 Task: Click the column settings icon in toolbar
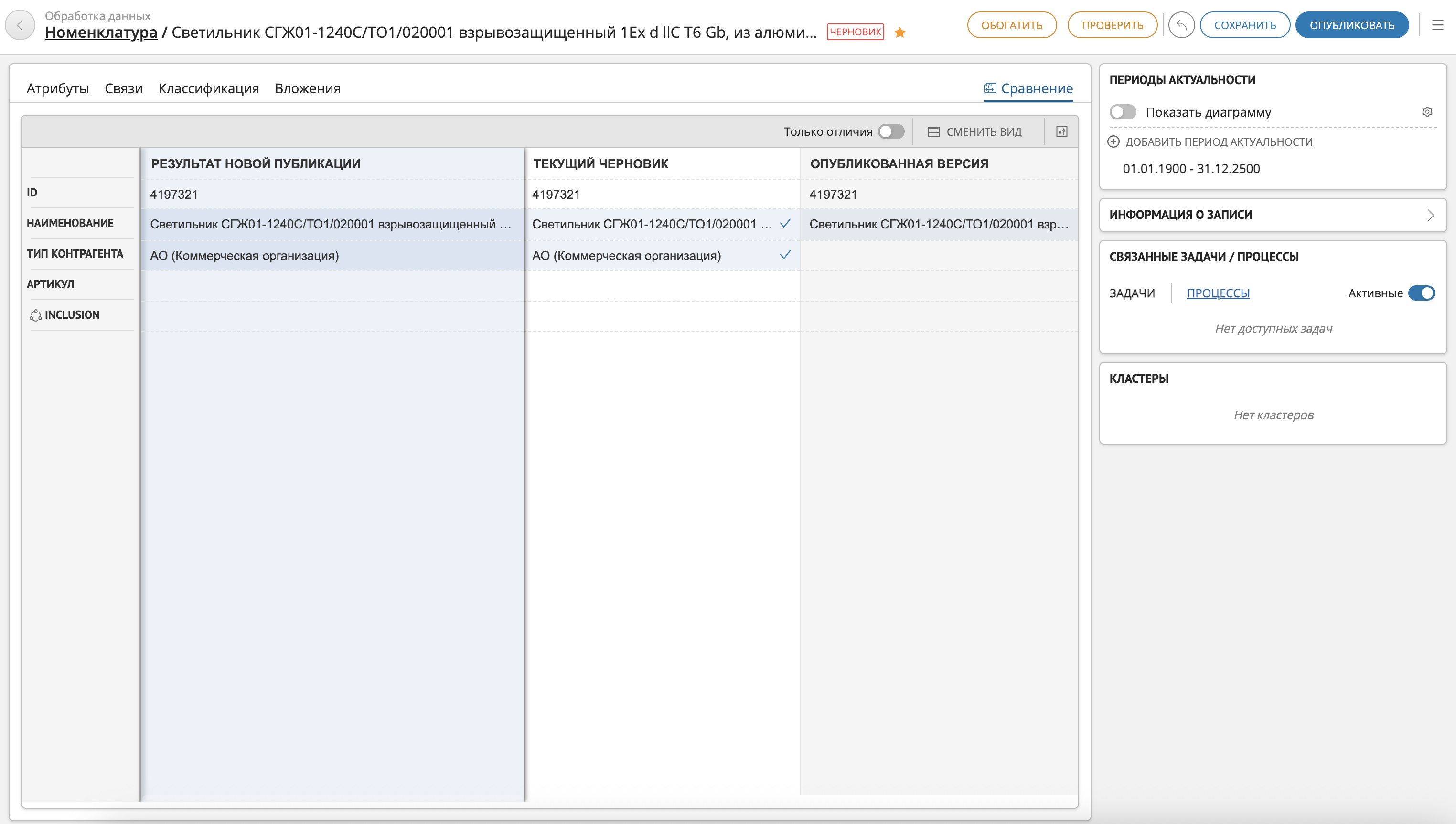tap(1061, 131)
